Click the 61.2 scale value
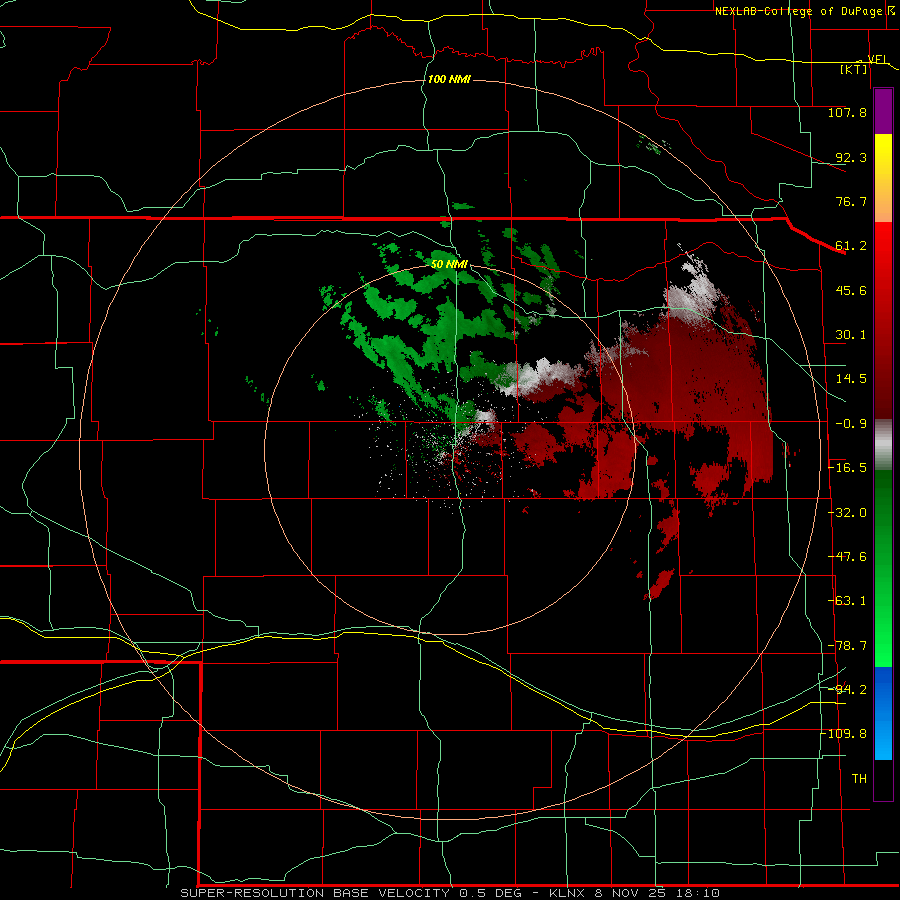The width and height of the screenshot is (900, 900). click(851, 246)
